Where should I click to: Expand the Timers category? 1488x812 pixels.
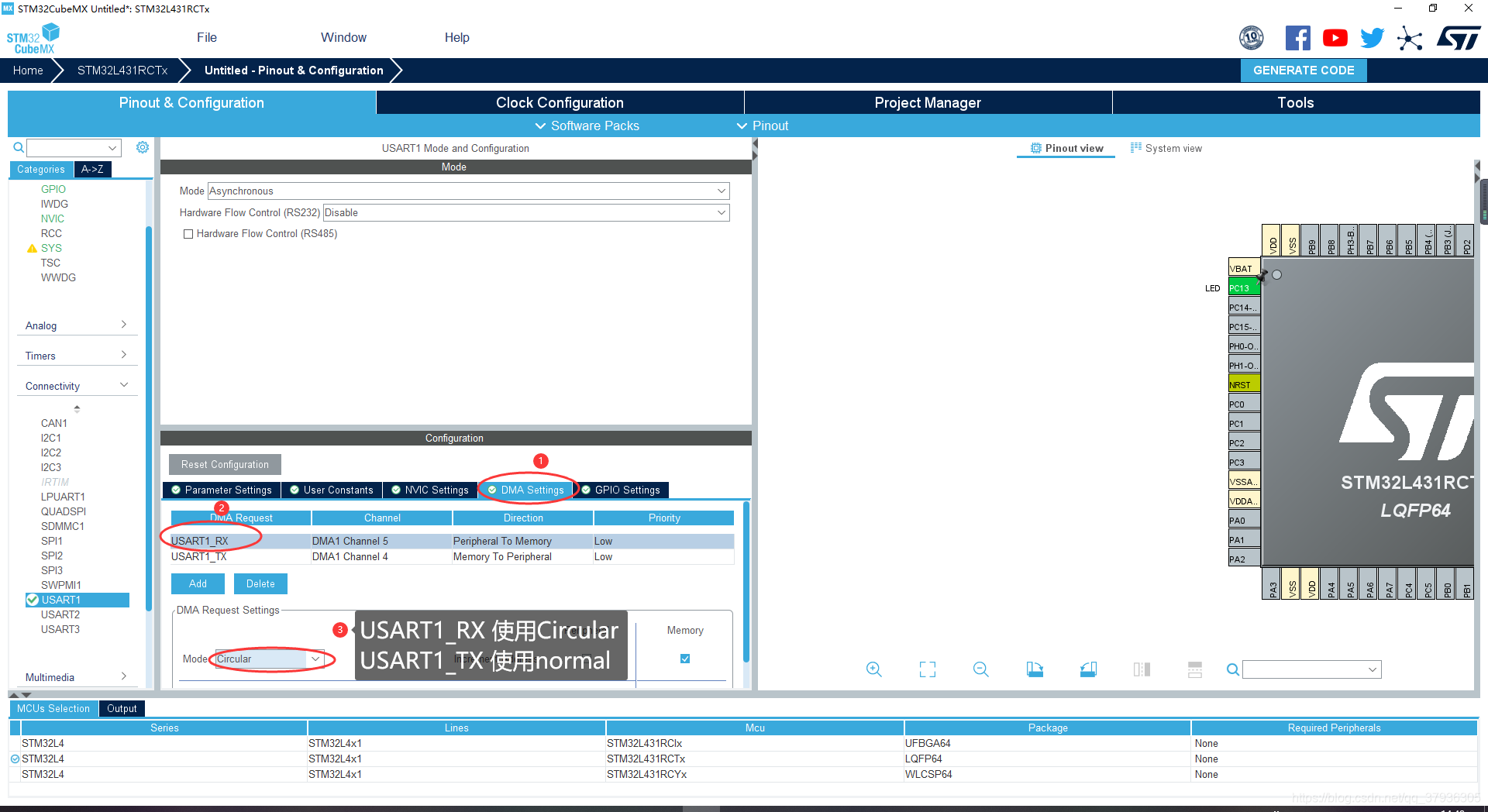76,356
